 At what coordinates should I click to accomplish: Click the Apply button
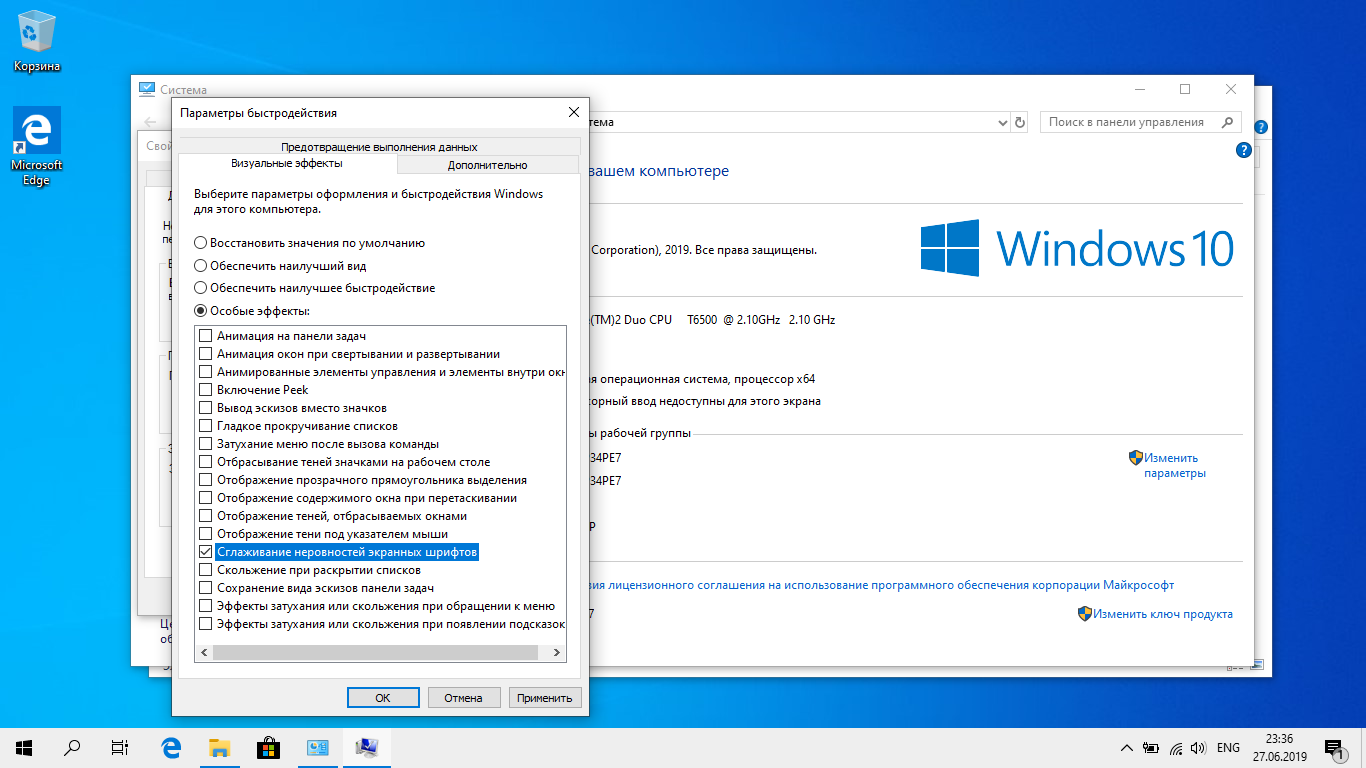coord(545,698)
